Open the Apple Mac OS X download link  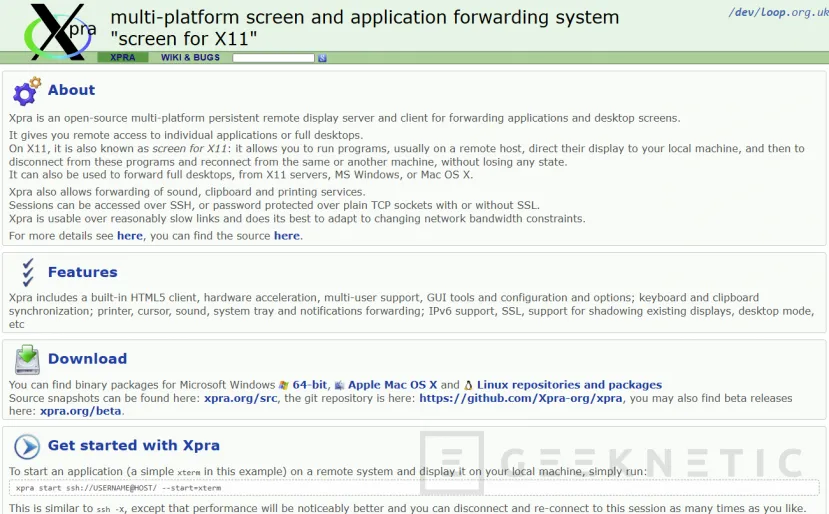[392, 385]
